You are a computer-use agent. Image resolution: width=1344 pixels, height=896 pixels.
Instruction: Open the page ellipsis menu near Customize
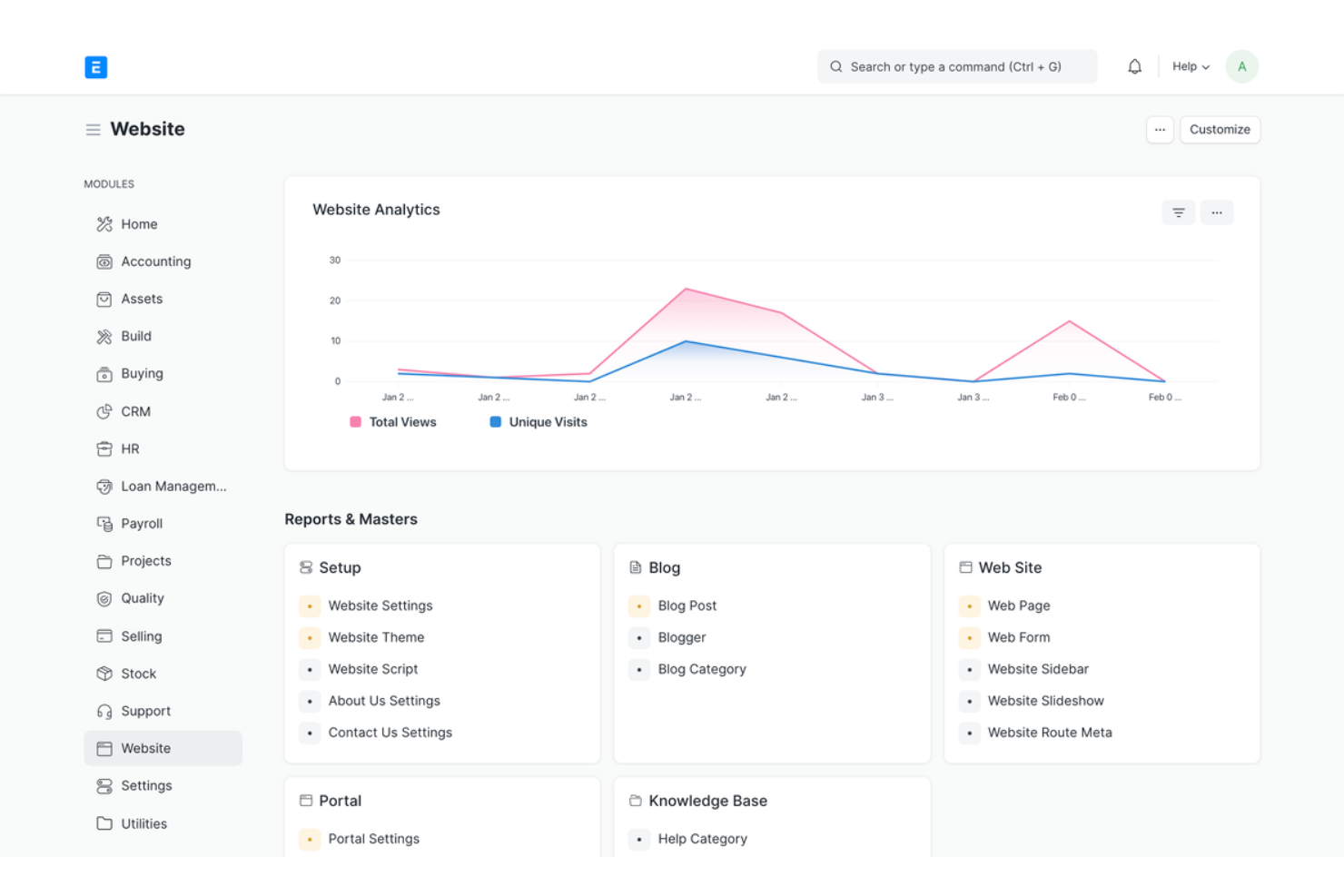pyautogui.click(x=1160, y=130)
